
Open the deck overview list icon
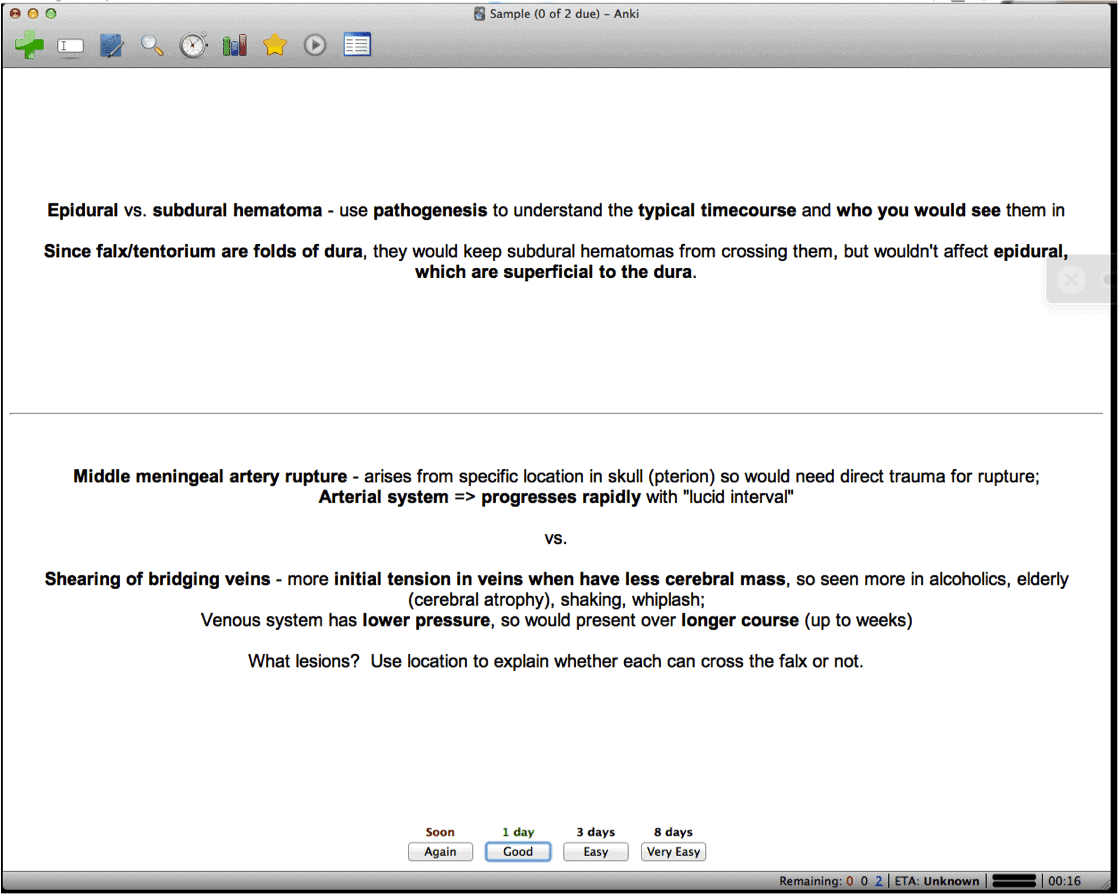pyautogui.click(x=357, y=45)
